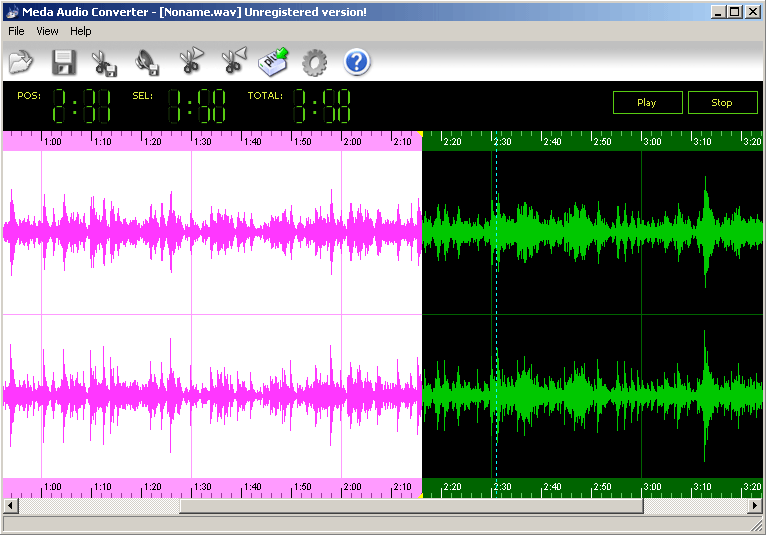The image size is (766, 535).
Task: Click the horizontal scrollbar thumb
Action: (411, 505)
